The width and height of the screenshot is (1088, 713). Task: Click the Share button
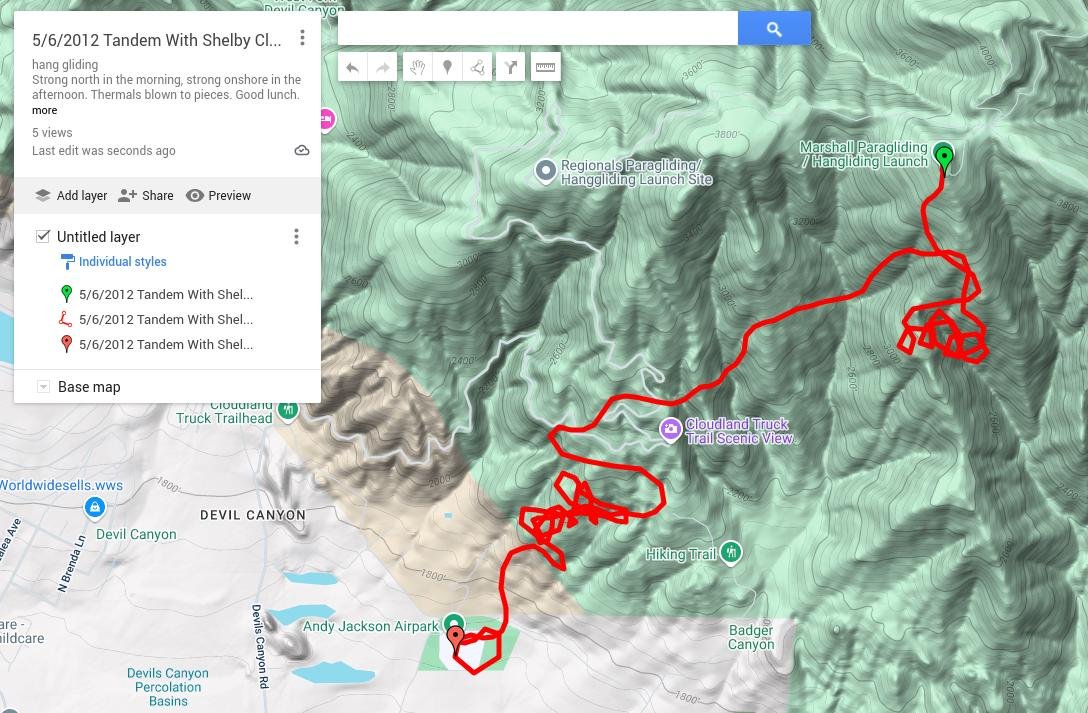[x=146, y=196]
